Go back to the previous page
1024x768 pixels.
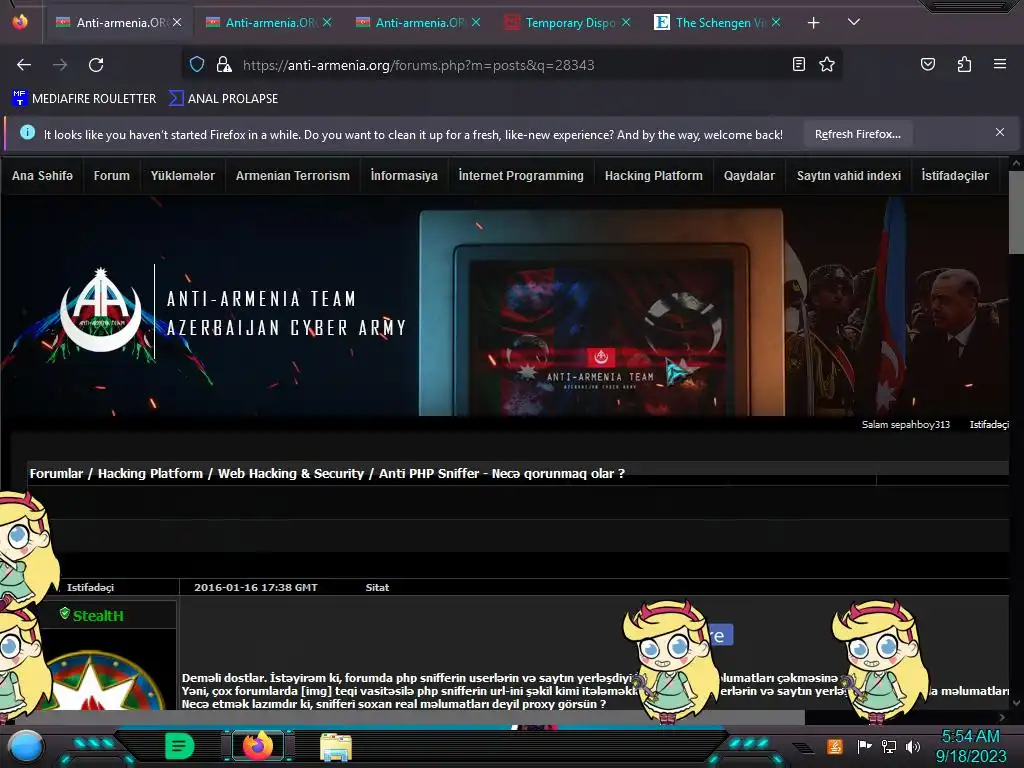click(24, 65)
